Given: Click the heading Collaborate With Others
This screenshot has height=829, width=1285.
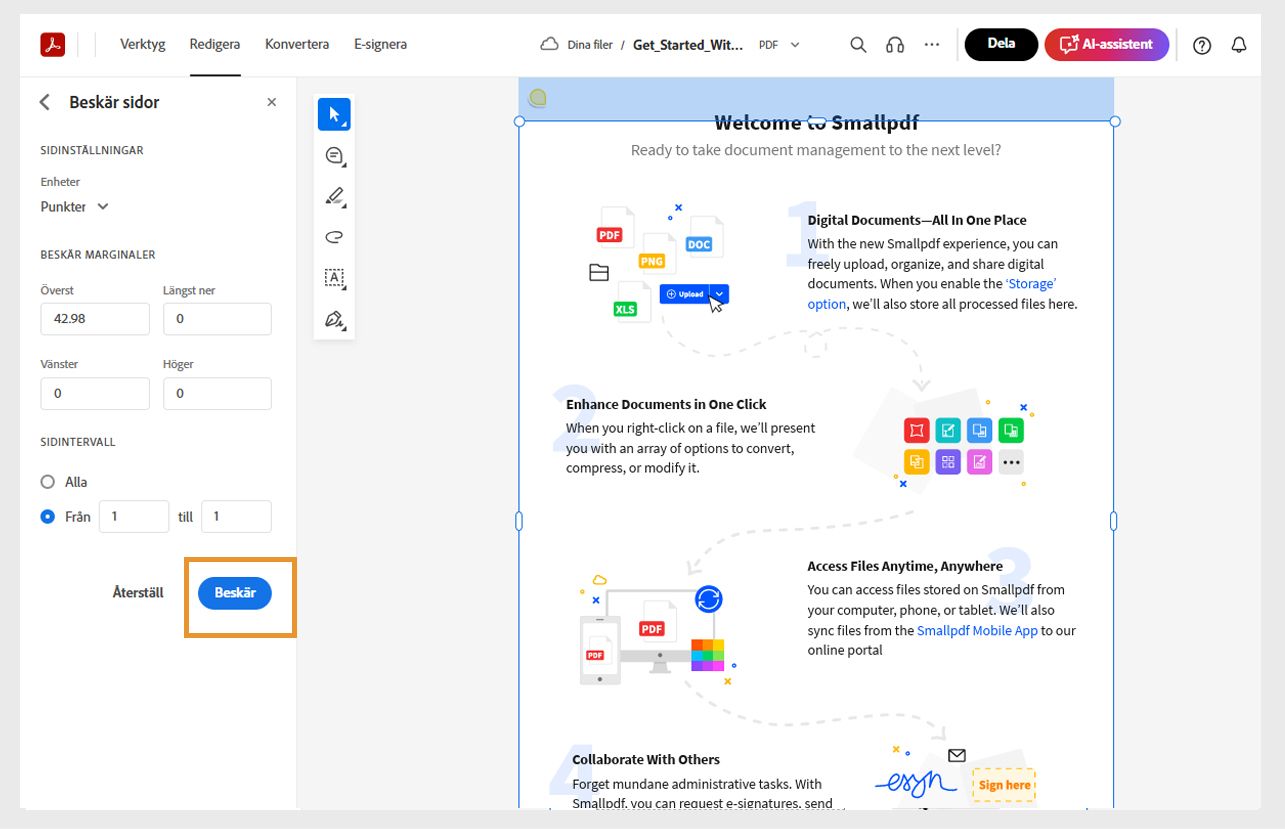Looking at the screenshot, I should [646, 760].
